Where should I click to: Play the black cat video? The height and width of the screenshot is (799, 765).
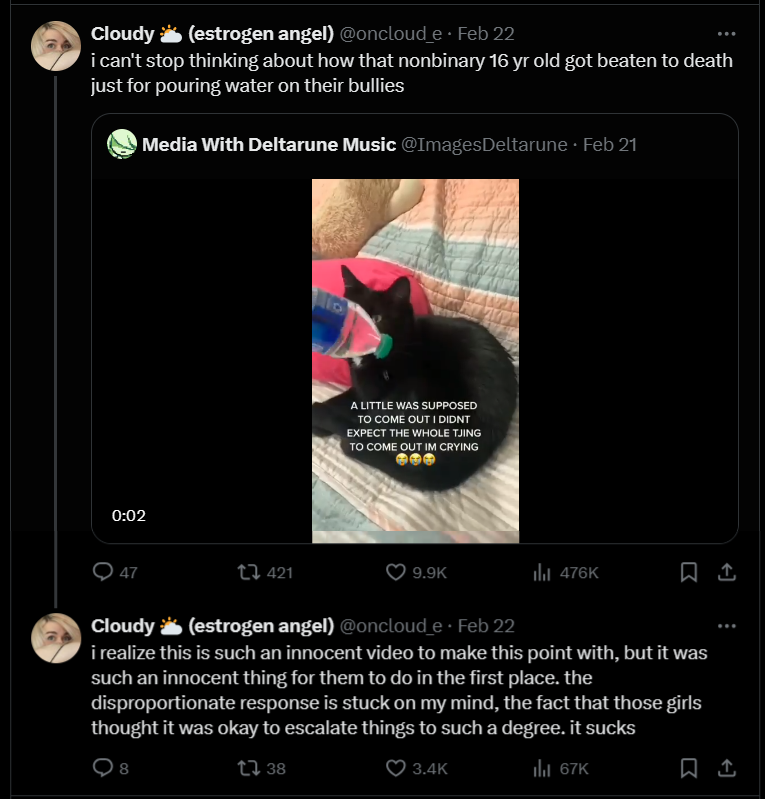pyautogui.click(x=415, y=360)
